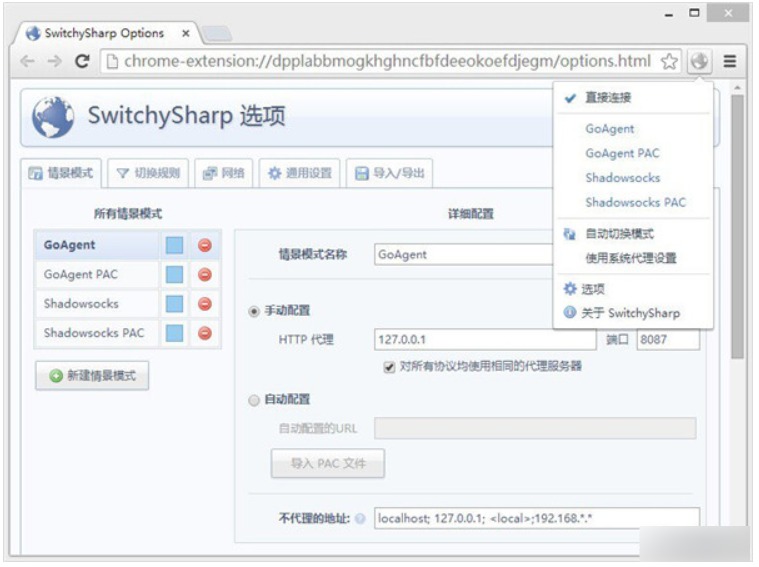Switch to the 切换规则 tab
The width and height of the screenshot is (759, 567).
click(x=149, y=173)
